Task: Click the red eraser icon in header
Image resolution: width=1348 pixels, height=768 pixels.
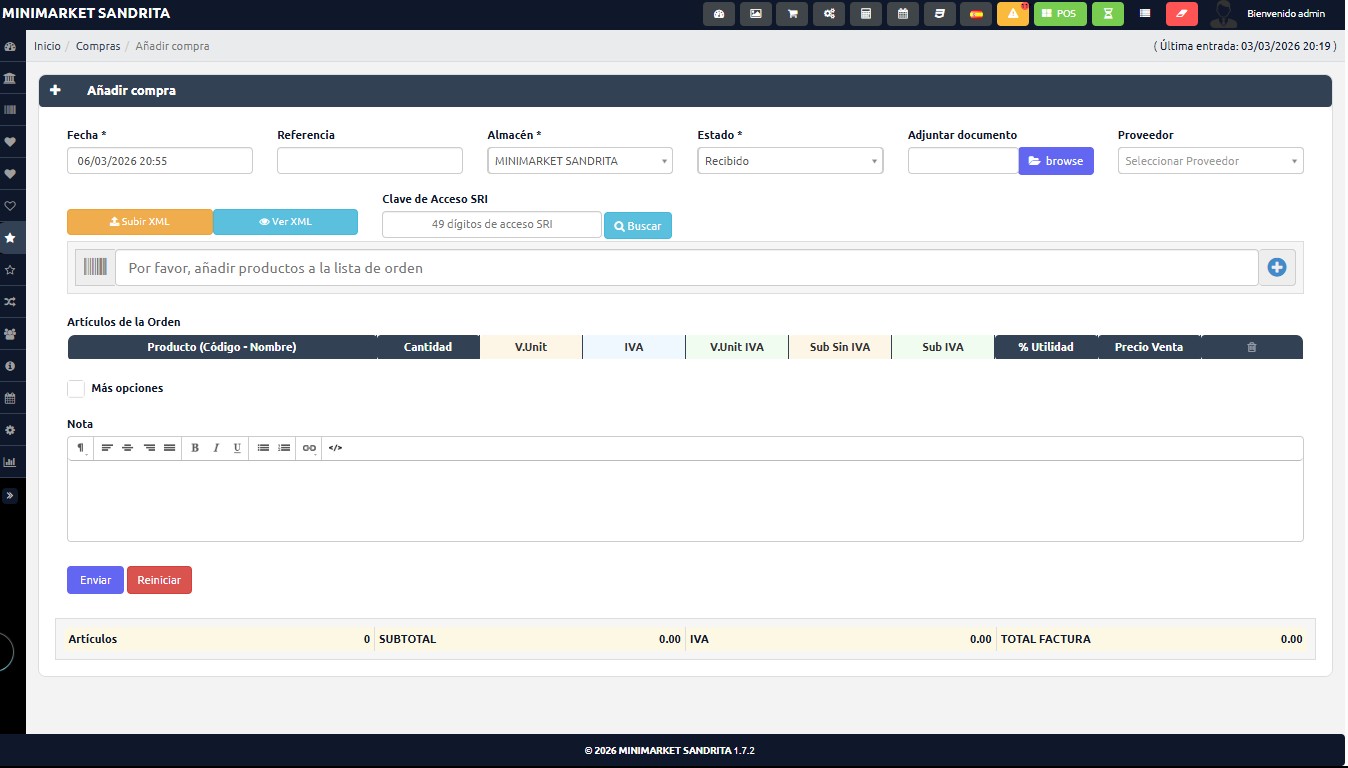Action: [x=1181, y=14]
